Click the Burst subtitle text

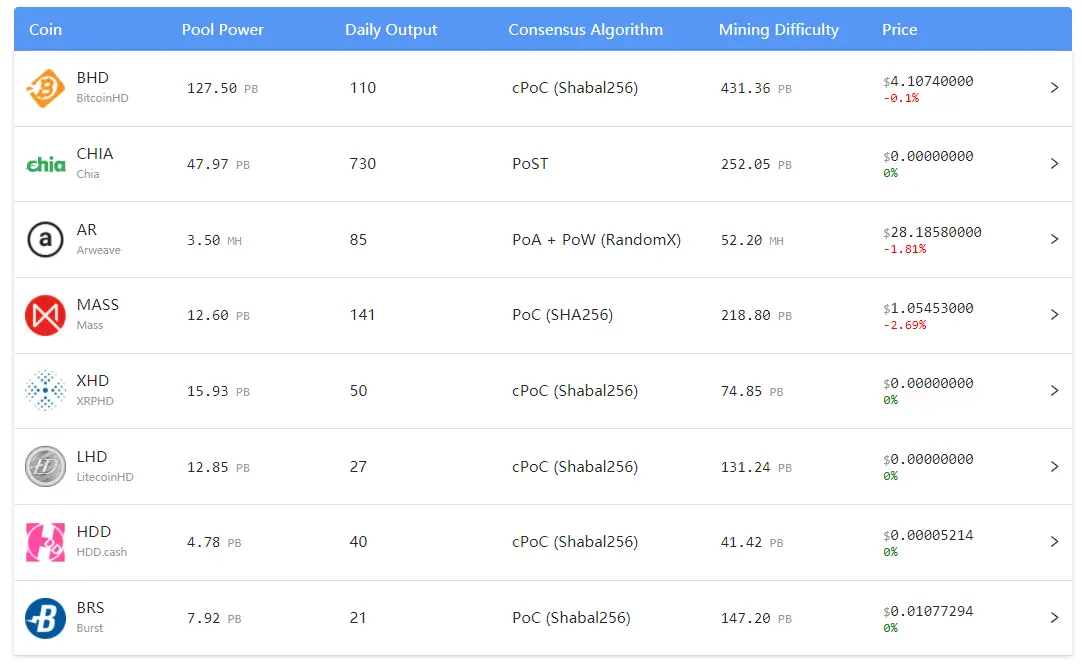[90, 628]
